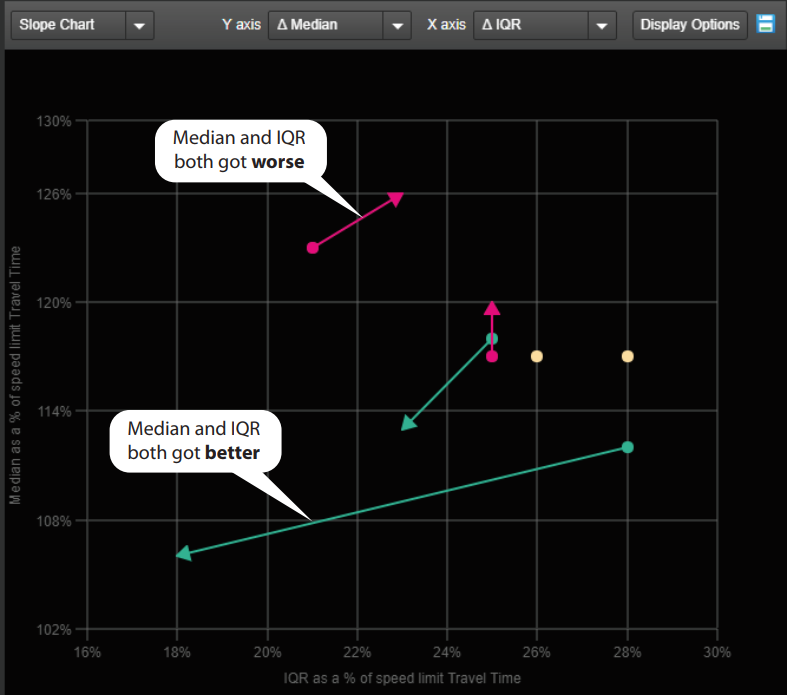Click the horizontal axis title about IQR
The width and height of the screenshot is (787, 695).
[402, 678]
